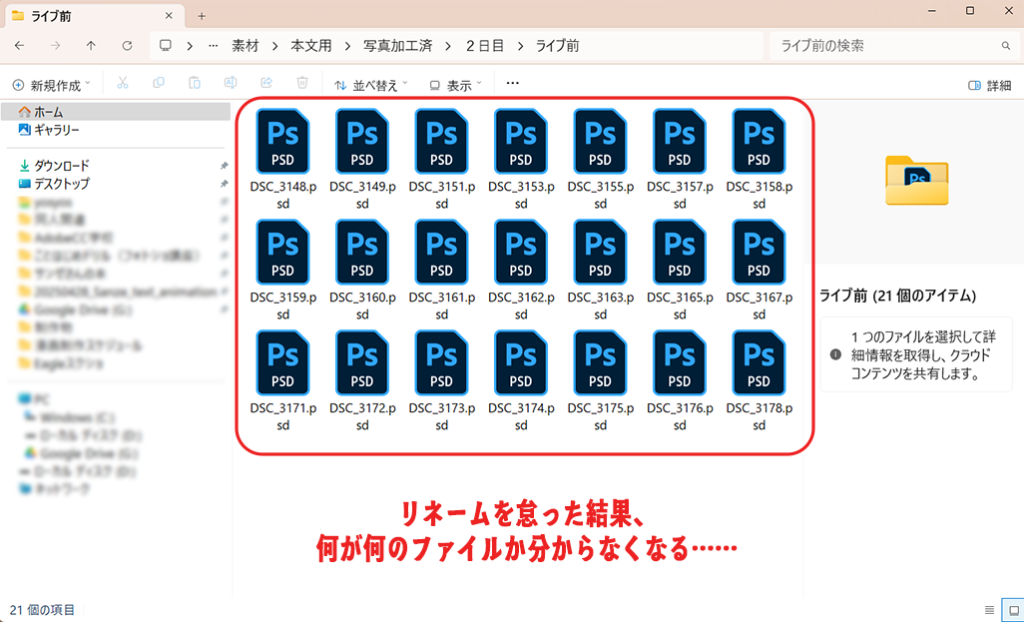Open the 新規作成 dropdown menu
This screenshot has height=622, width=1024.
click(x=51, y=85)
